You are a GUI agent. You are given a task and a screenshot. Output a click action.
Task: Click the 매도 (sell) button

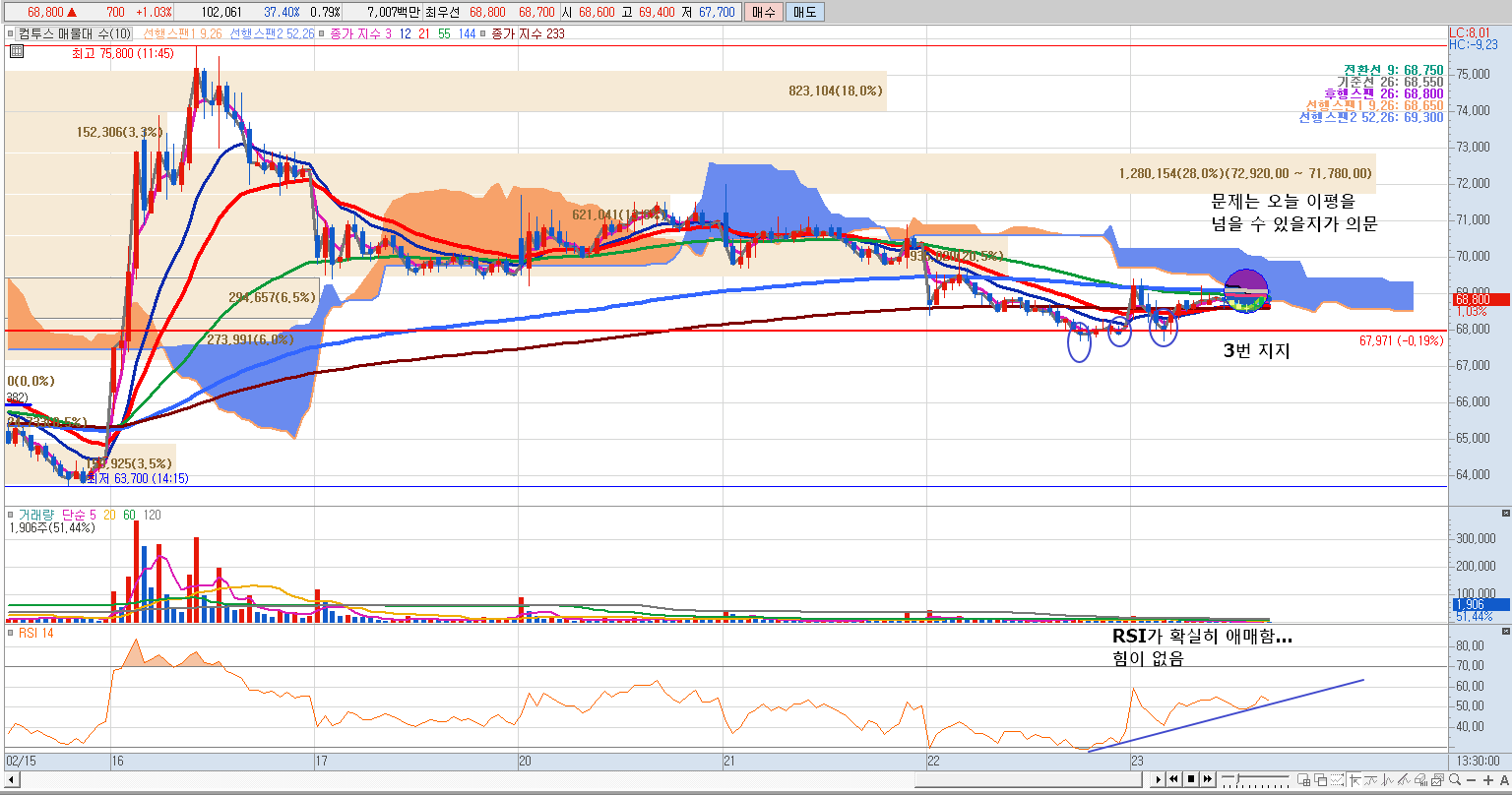[805, 12]
